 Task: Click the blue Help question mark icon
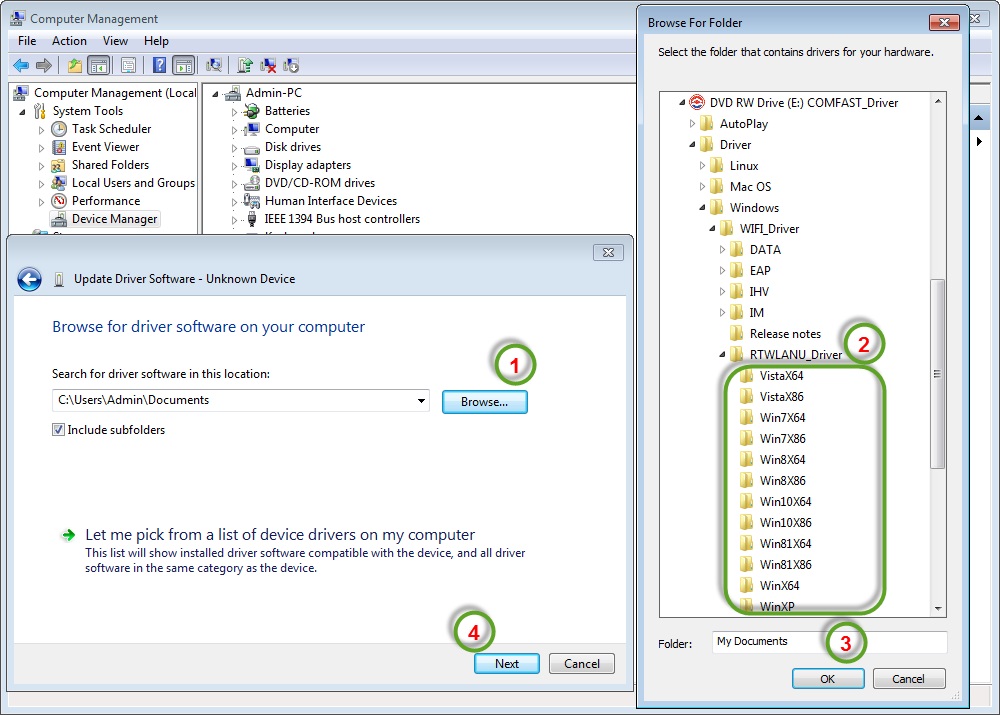(x=159, y=66)
